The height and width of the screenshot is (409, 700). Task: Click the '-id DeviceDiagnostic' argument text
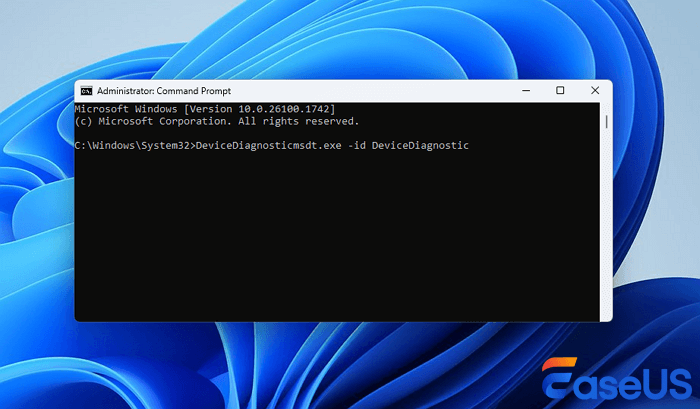[x=408, y=146]
